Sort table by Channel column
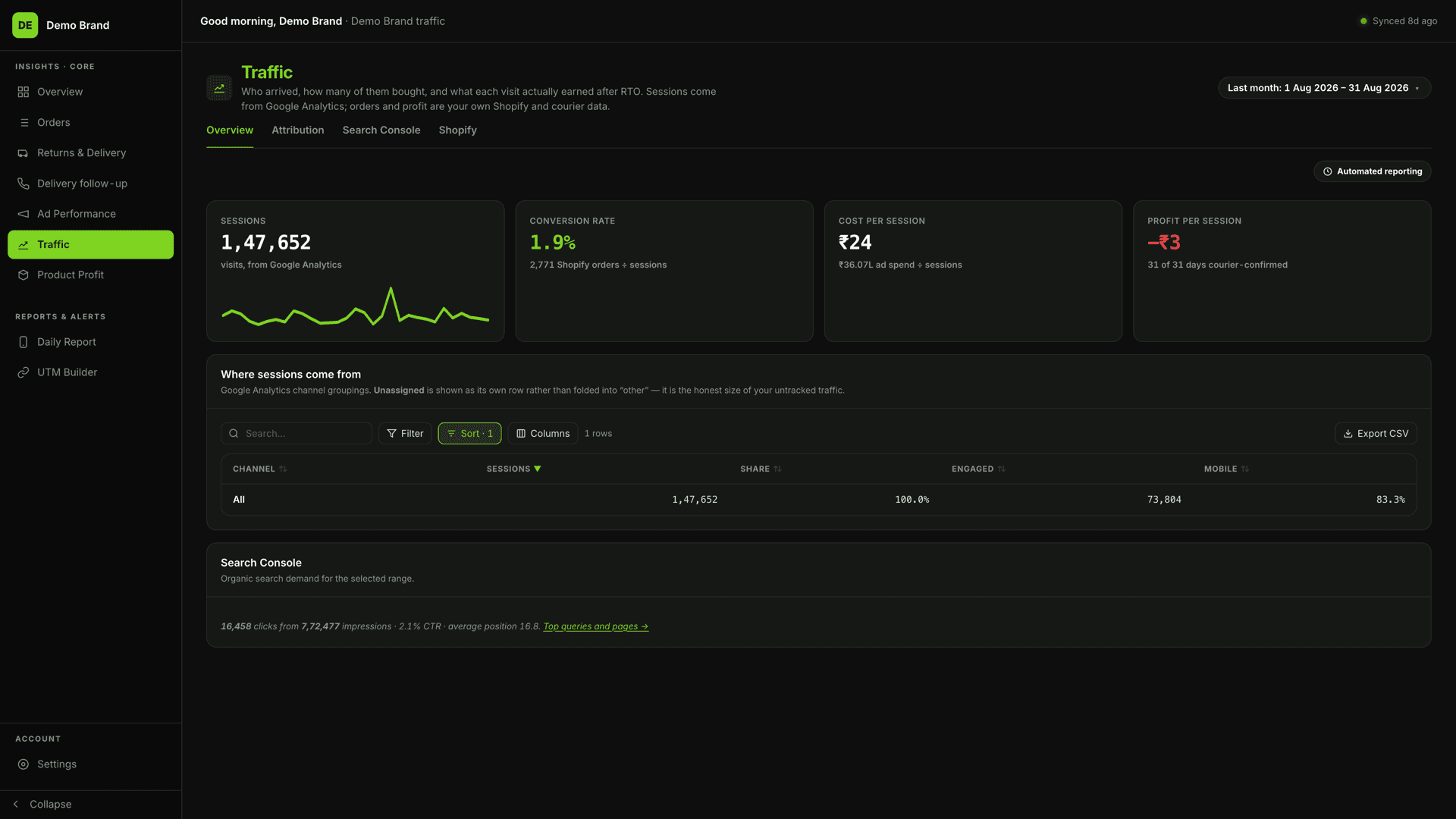 pos(259,469)
